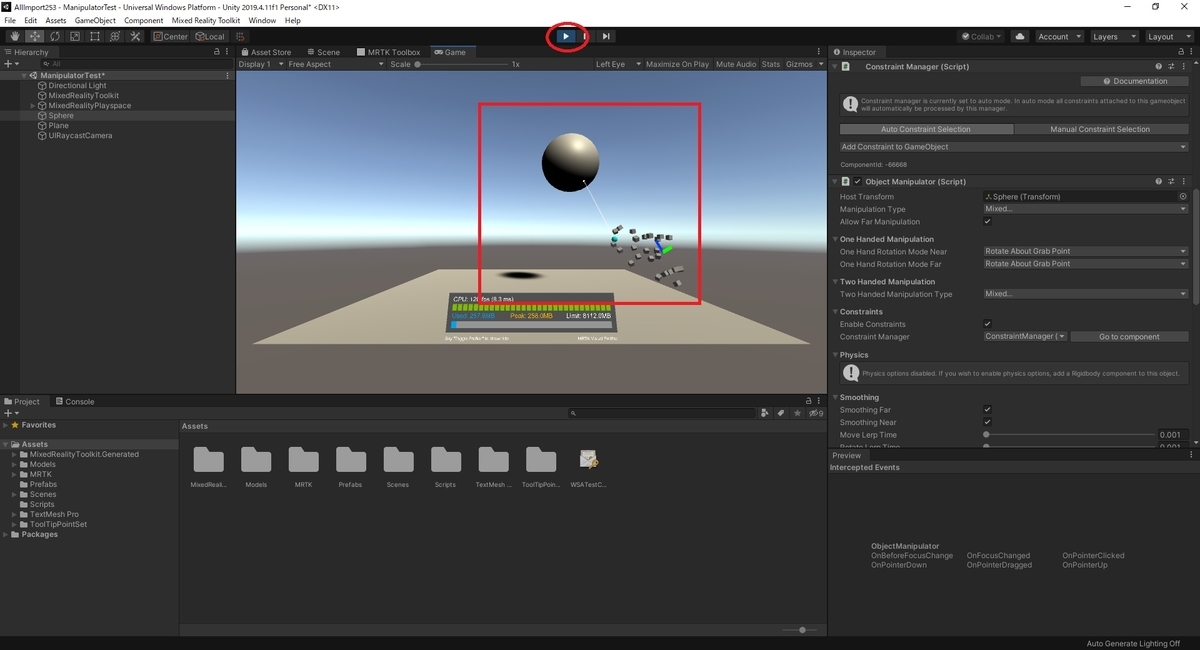This screenshot has height=650, width=1200.
Task: Select the Rect tool in toolbar
Action: click(94, 37)
